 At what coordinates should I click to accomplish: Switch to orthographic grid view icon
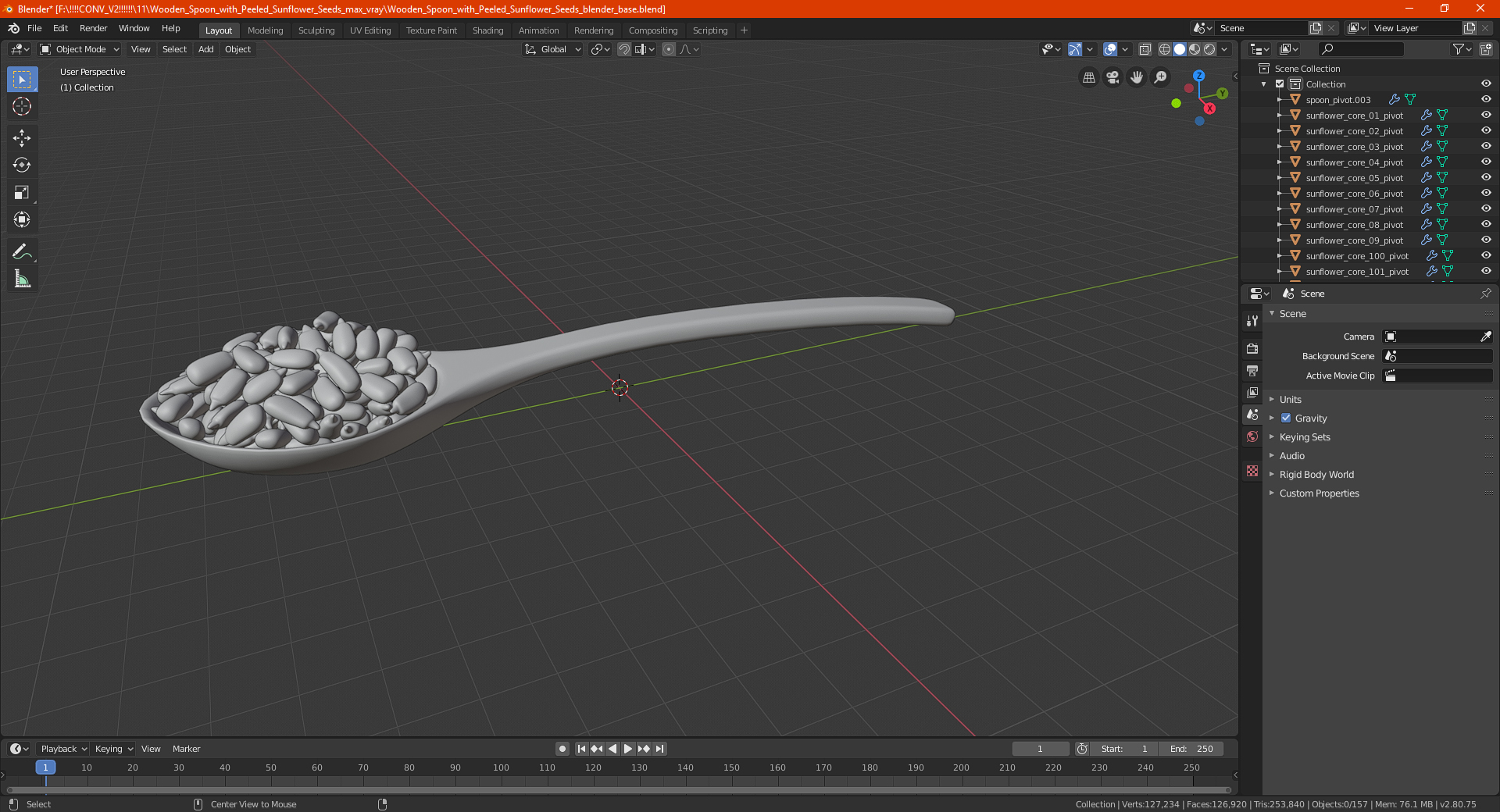coord(1088,77)
